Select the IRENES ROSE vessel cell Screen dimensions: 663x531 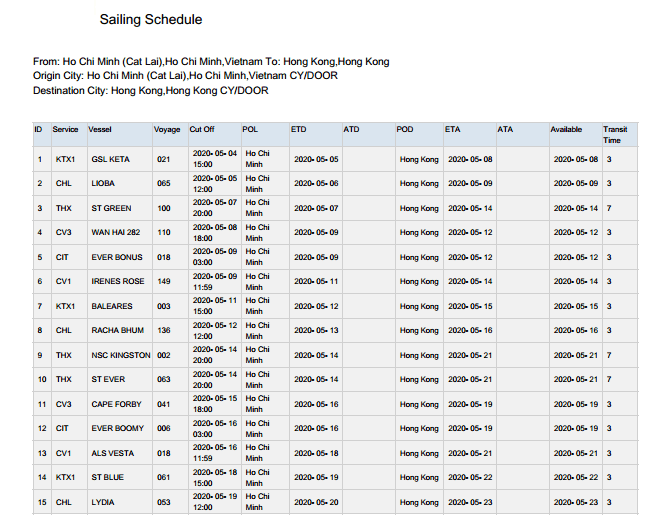[118, 281]
